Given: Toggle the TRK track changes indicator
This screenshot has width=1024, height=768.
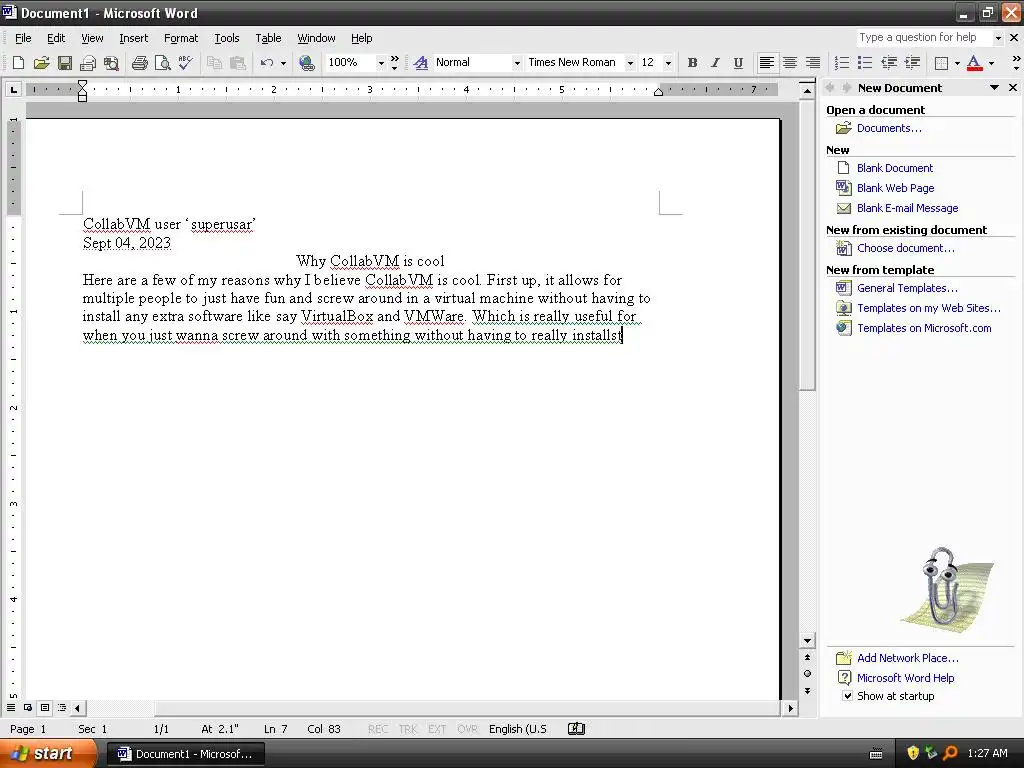Looking at the screenshot, I should pyautogui.click(x=408, y=729).
